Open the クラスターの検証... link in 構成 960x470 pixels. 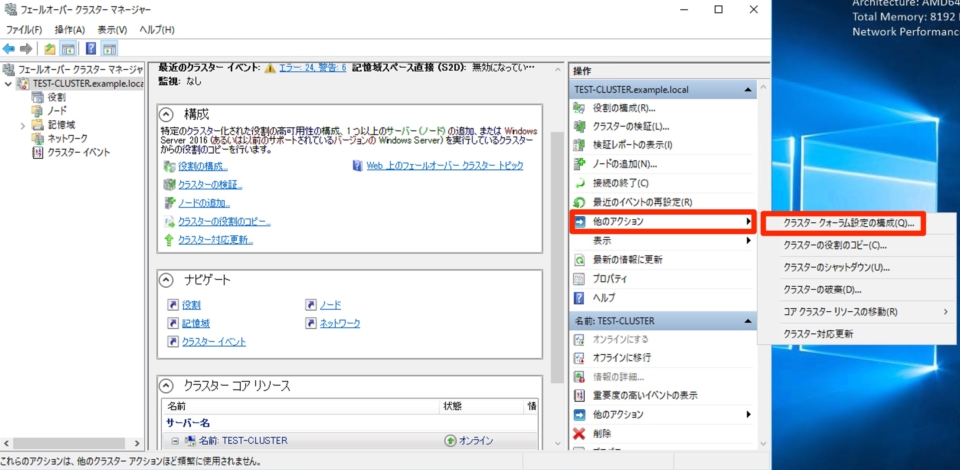point(210,185)
